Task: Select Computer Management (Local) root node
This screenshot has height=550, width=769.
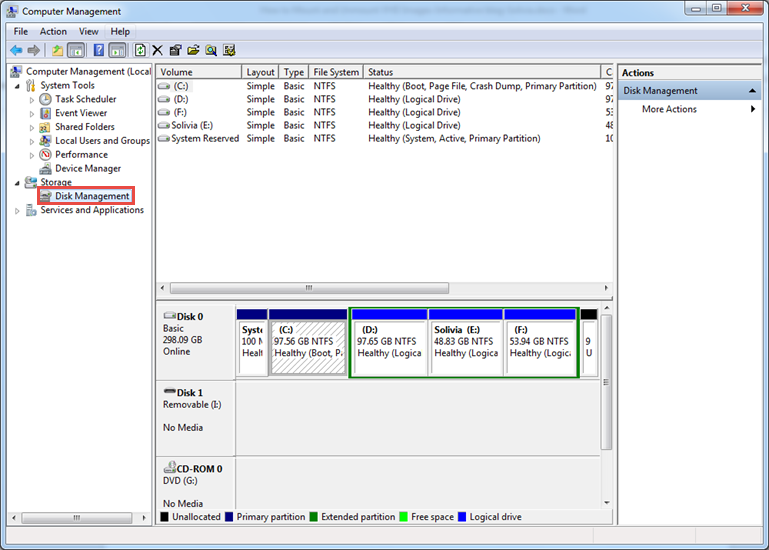Action: 88,72
